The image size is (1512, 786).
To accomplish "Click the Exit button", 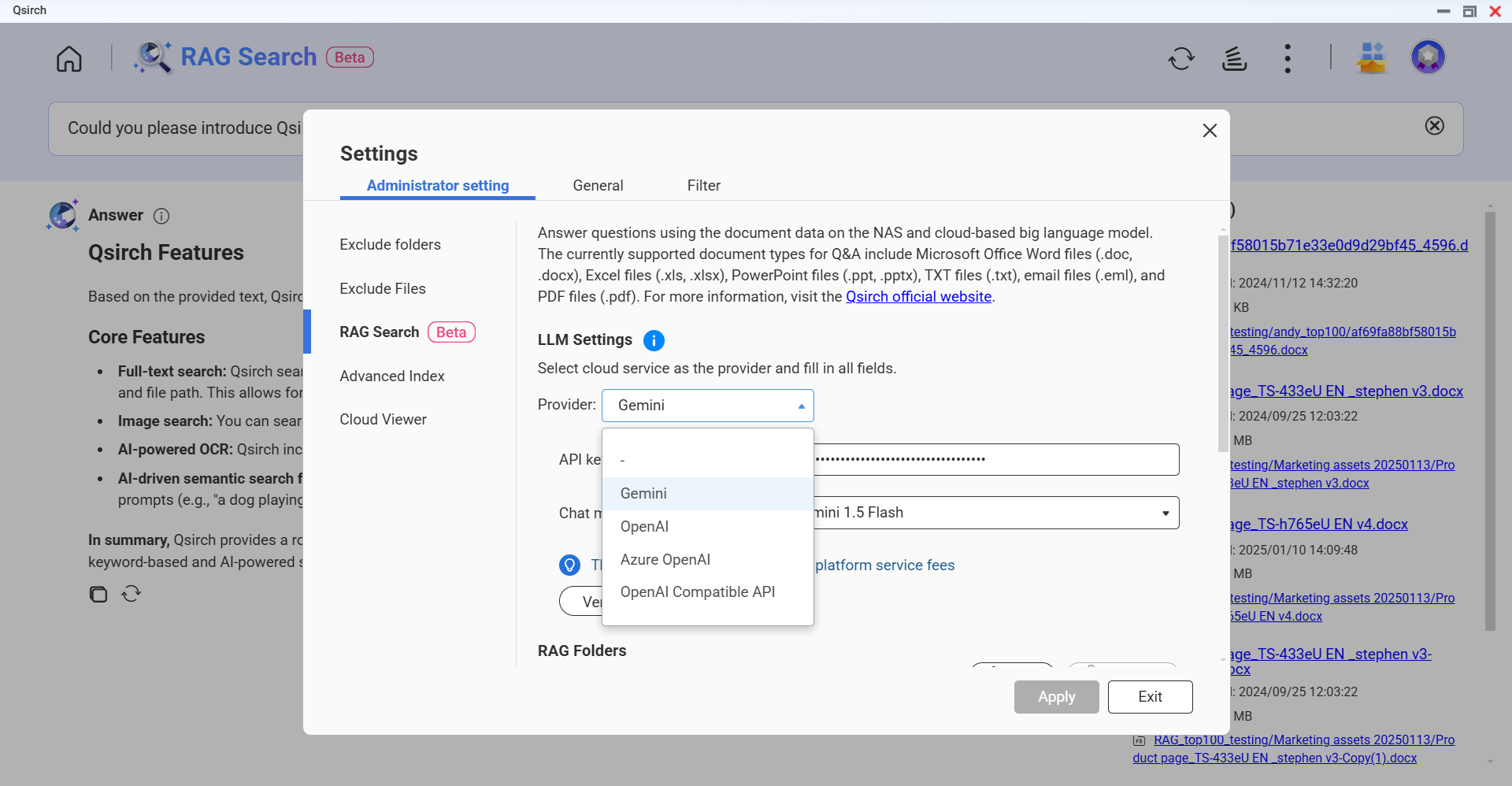I will [1150, 697].
